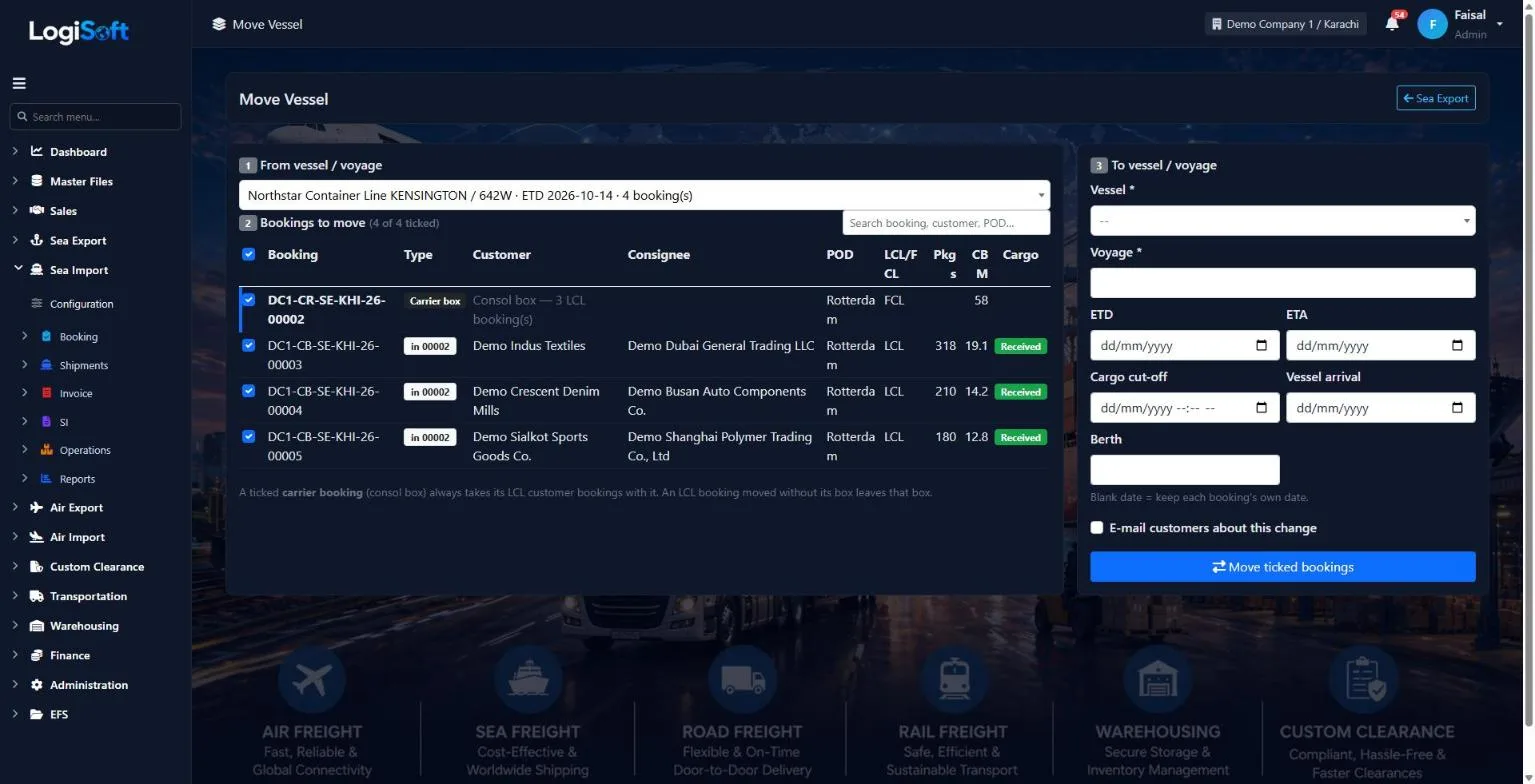Click the Air Export plane icon
The height and width of the screenshot is (784, 1535).
tap(37, 508)
